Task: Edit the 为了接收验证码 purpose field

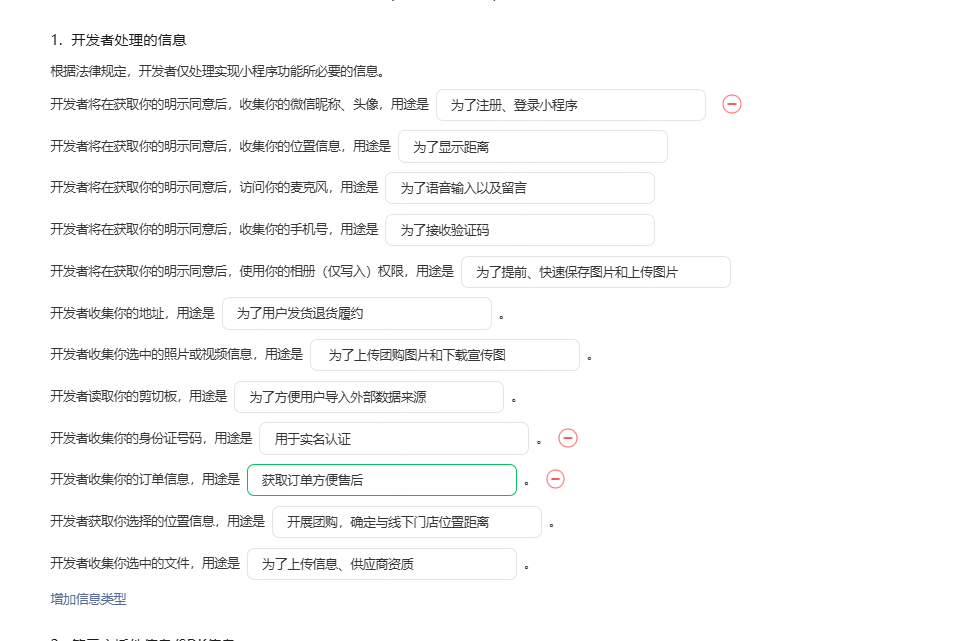Action: click(x=520, y=230)
